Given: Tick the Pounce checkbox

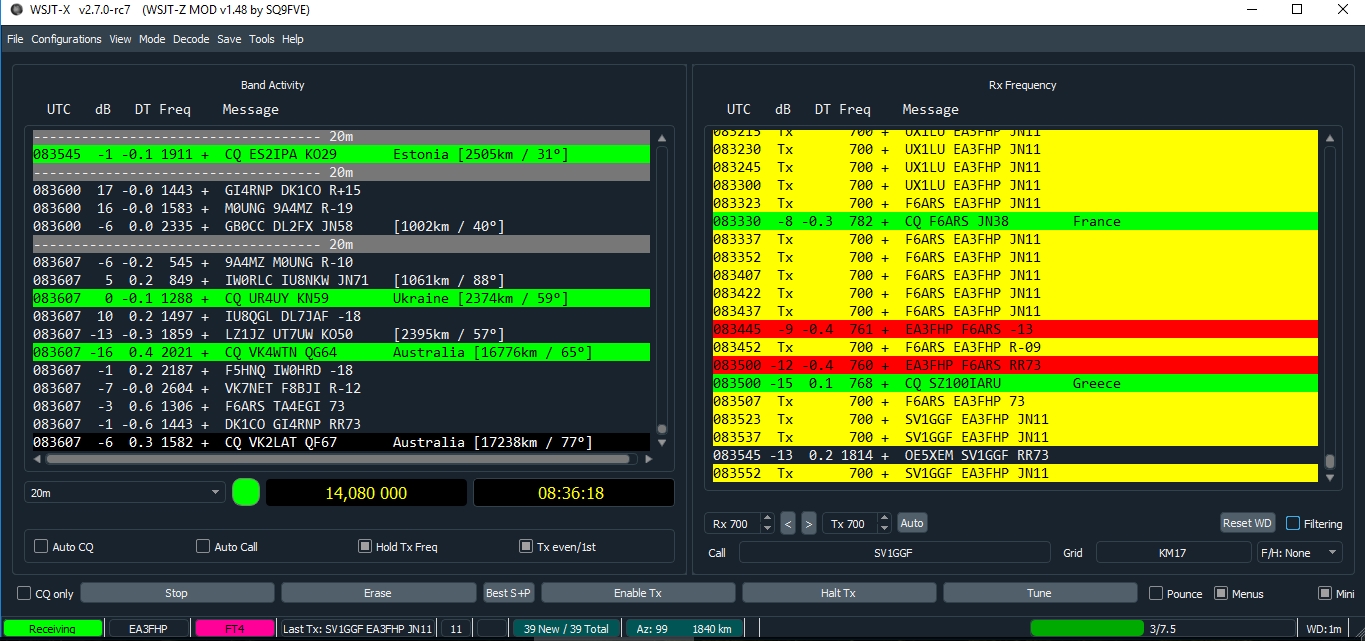Looking at the screenshot, I should (1156, 593).
